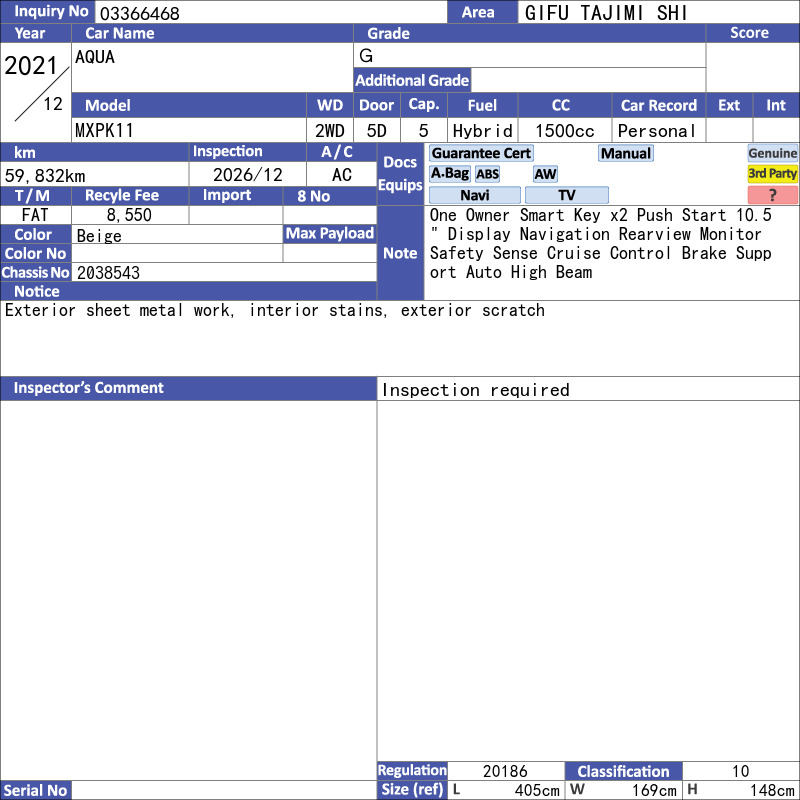Image resolution: width=800 pixels, height=800 pixels.
Task: Click the Chassis No value 2038543
Action: 108,272
